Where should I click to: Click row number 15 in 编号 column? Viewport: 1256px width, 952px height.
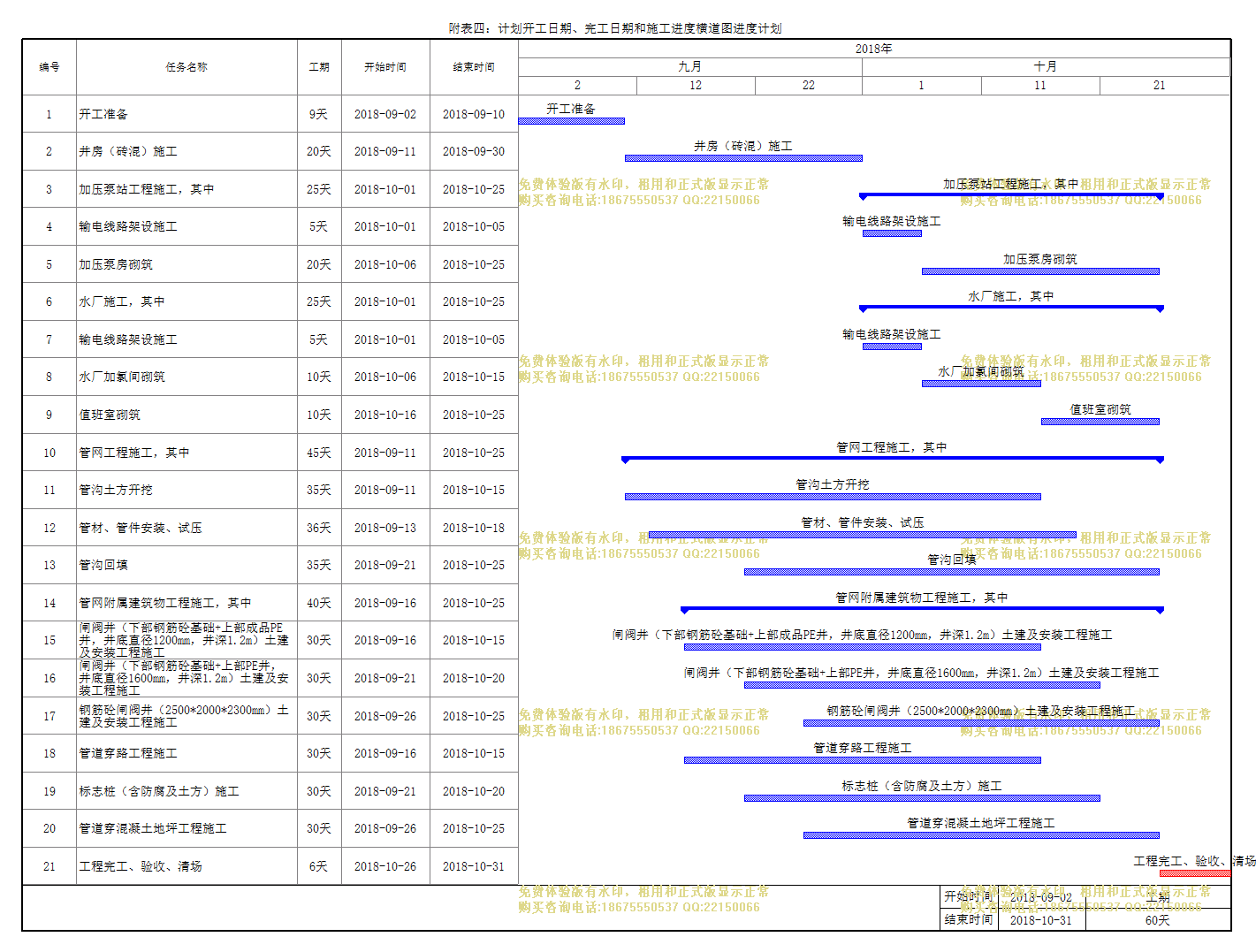[49, 640]
